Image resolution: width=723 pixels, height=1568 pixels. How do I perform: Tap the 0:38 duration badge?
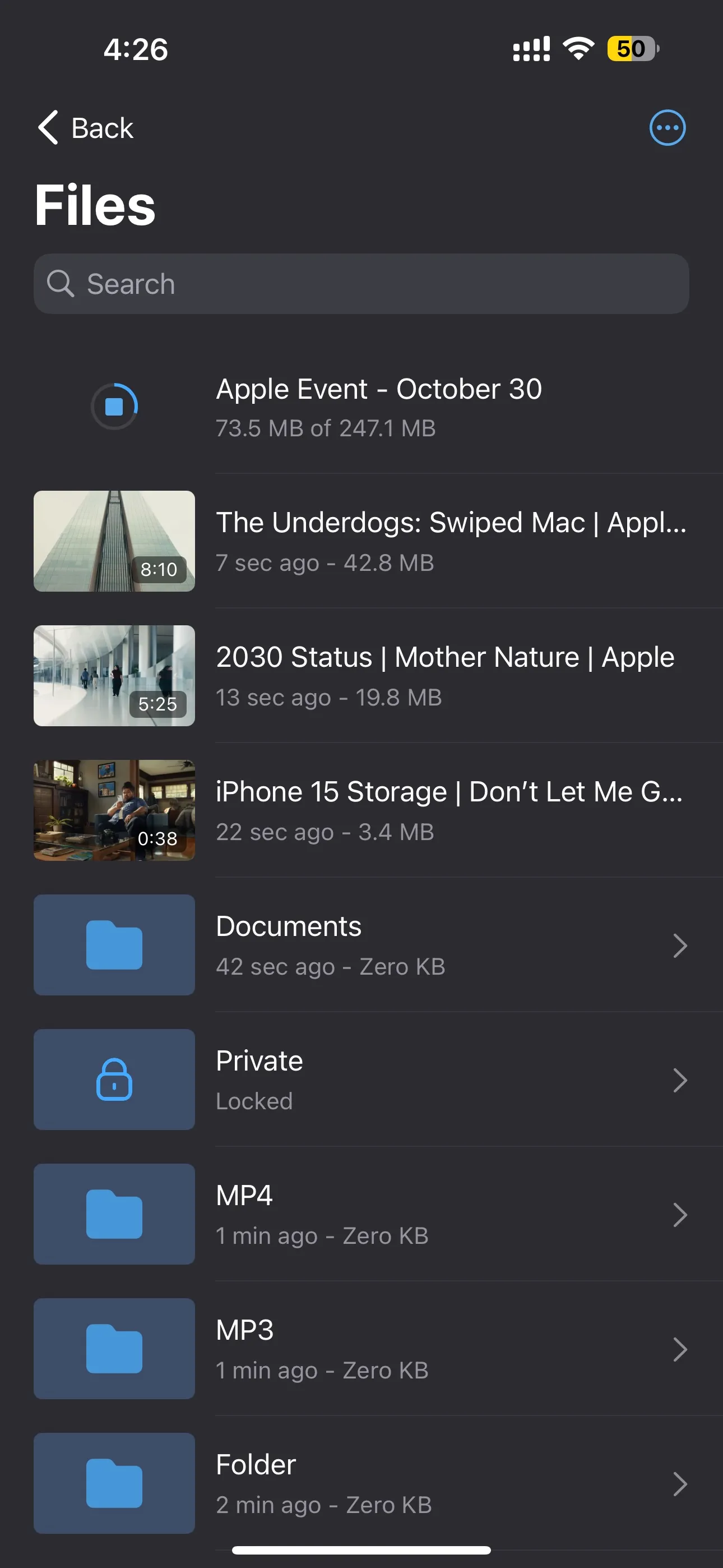157,838
